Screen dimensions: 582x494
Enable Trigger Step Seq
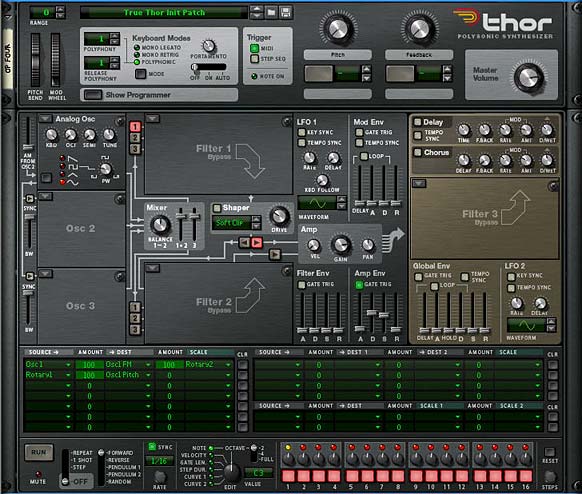(255, 59)
